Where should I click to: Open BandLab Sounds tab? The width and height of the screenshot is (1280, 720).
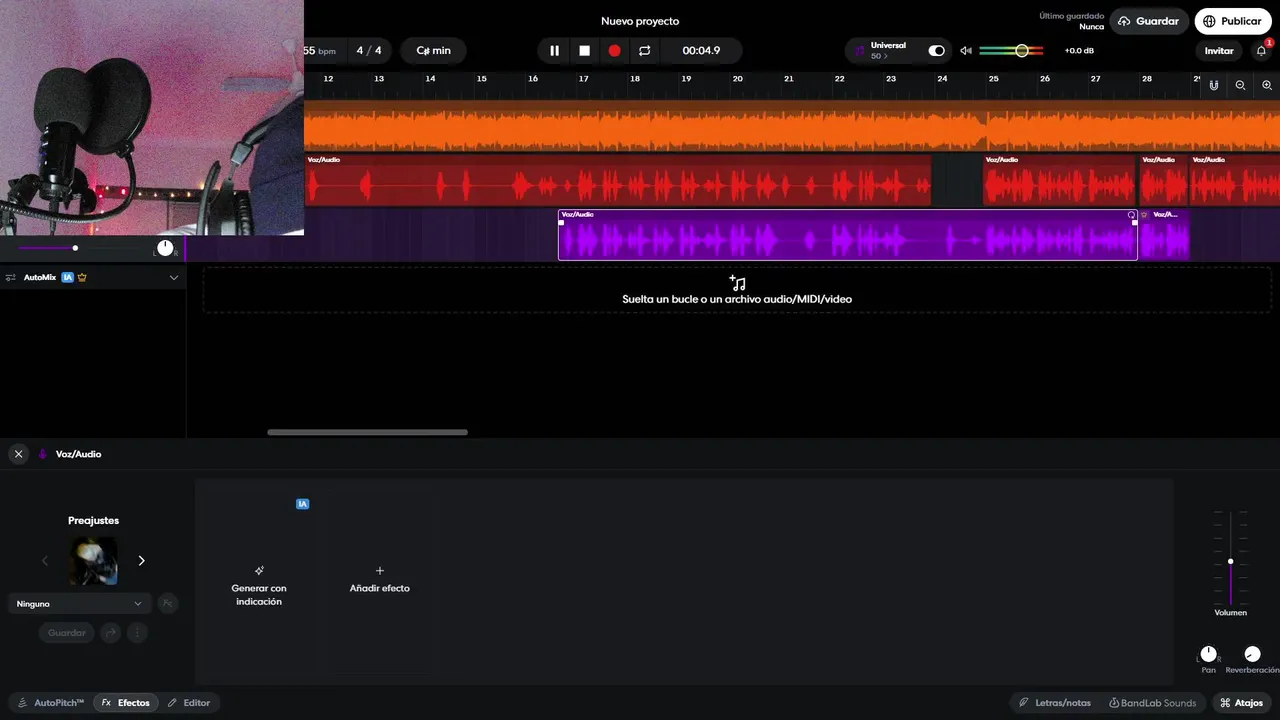coord(1152,703)
